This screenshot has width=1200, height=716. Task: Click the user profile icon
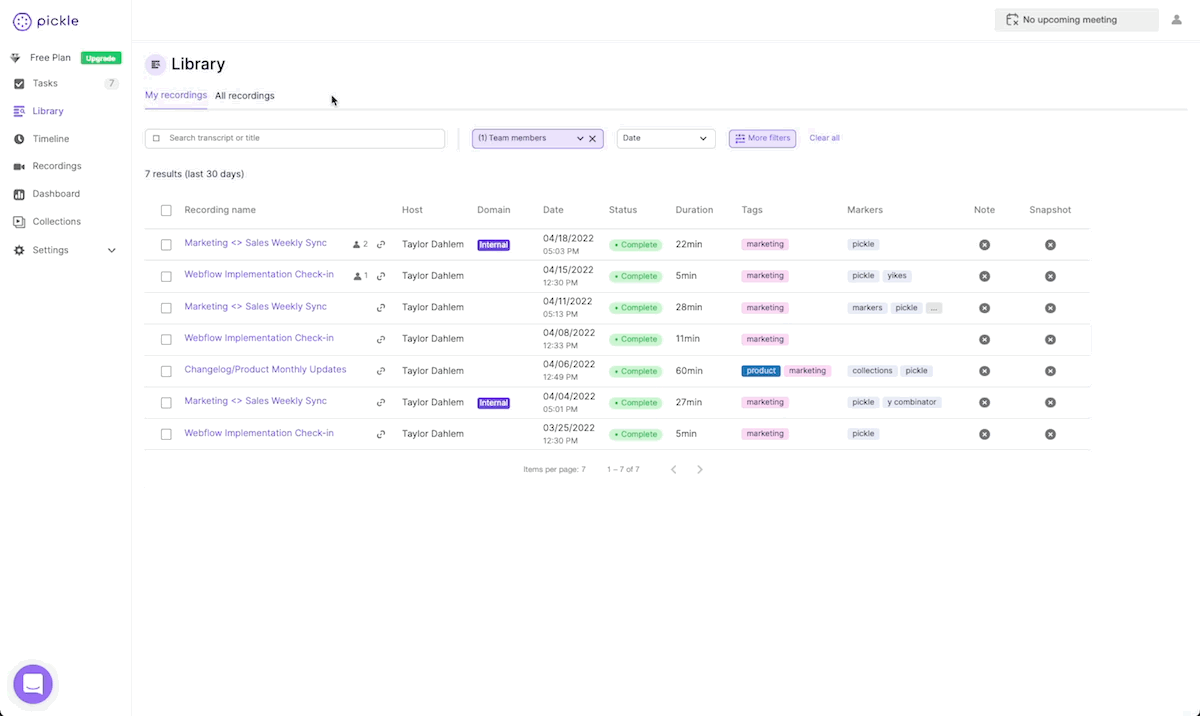(x=1176, y=20)
